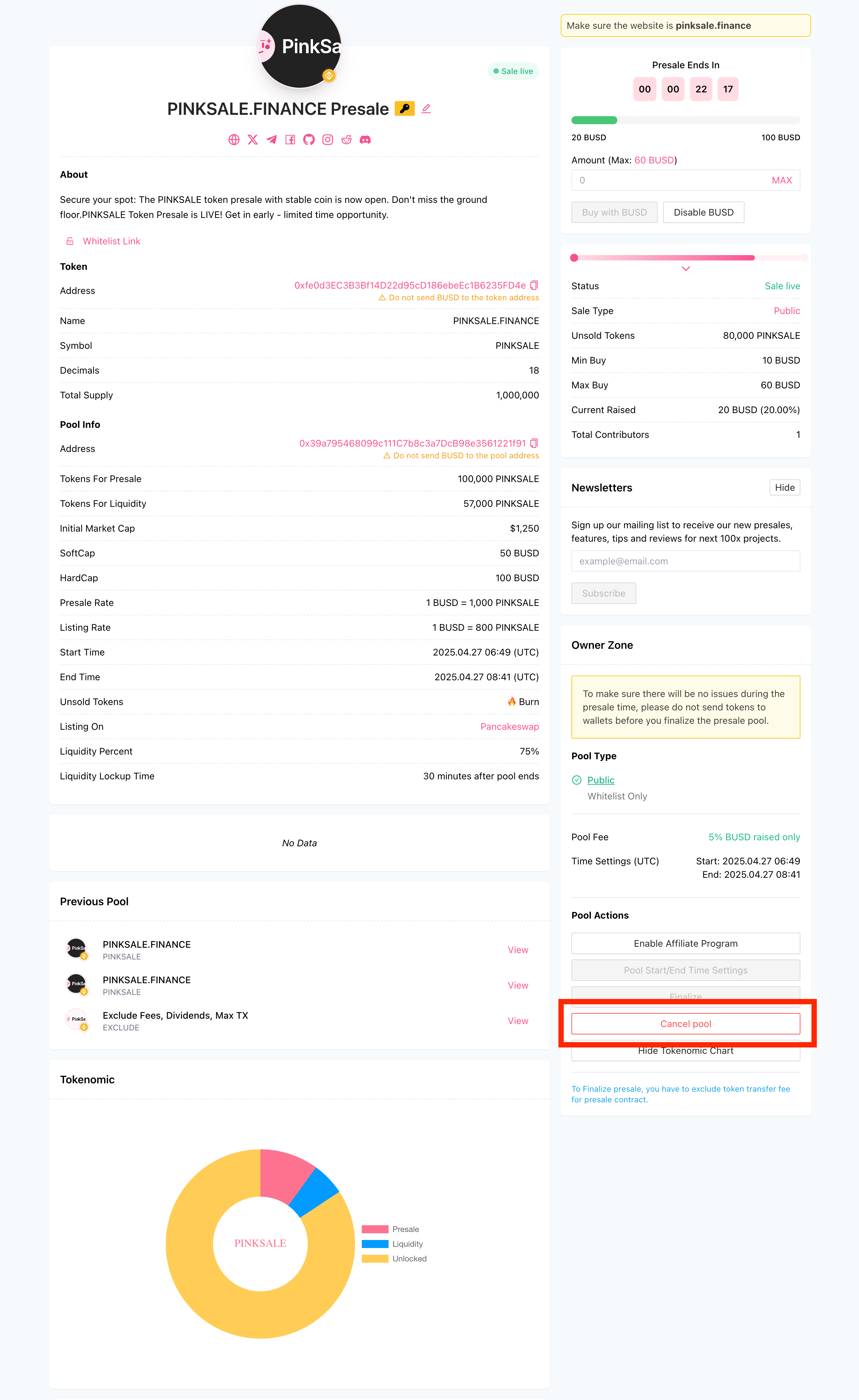Open the GitHub social icon
Viewport: 859px width, 1400px height.
click(309, 140)
